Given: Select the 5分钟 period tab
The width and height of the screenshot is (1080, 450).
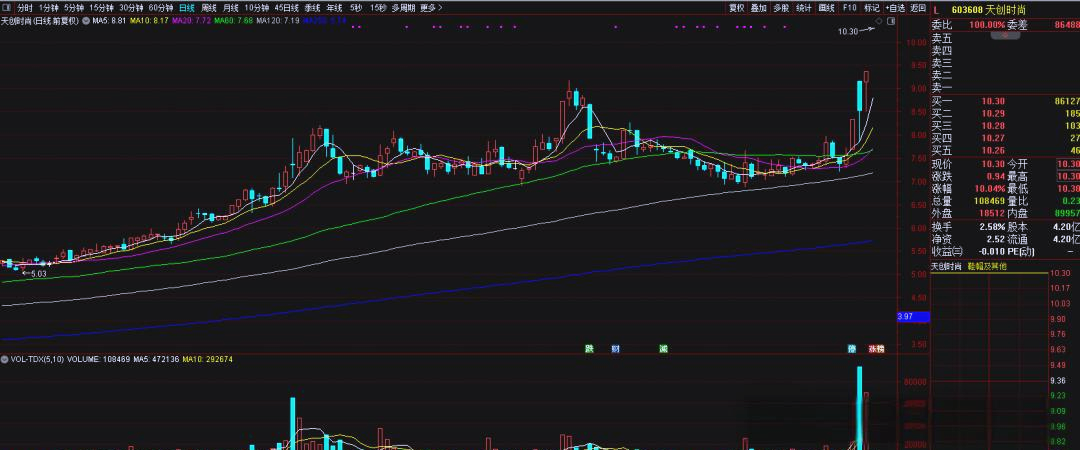Looking at the screenshot, I should pyautogui.click(x=74, y=8).
